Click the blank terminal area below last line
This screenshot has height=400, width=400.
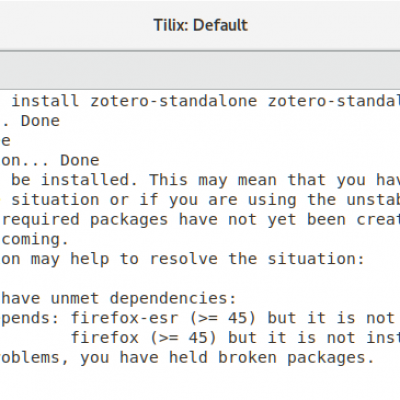click(x=200, y=383)
